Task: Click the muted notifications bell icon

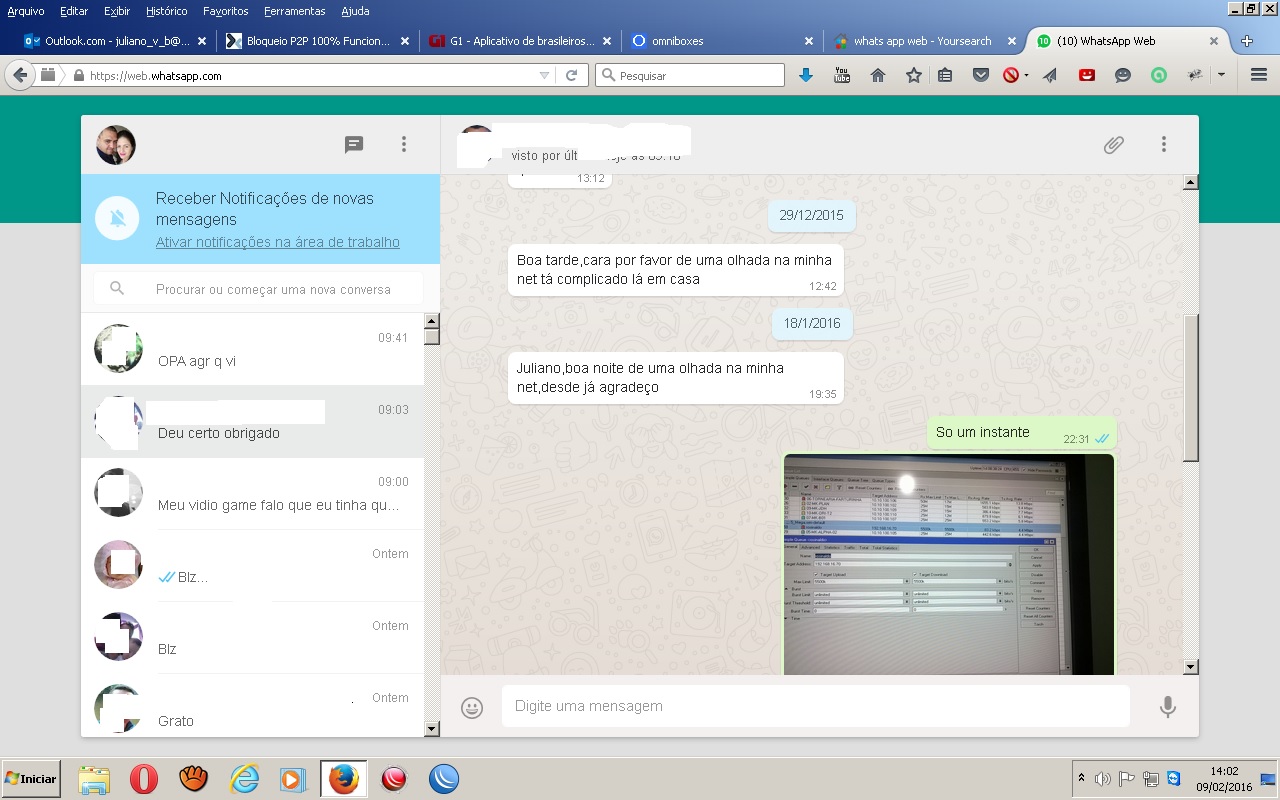Action: click(118, 219)
